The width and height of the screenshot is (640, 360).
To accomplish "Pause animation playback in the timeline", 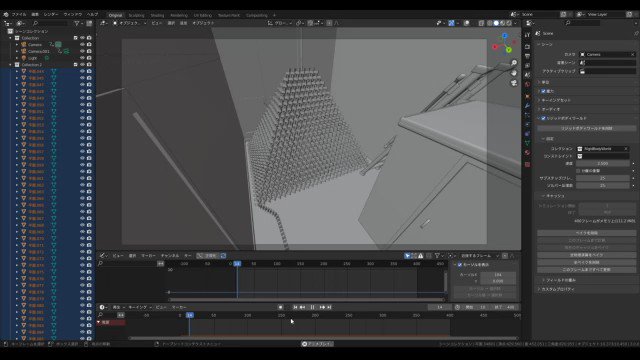I will click(x=312, y=307).
